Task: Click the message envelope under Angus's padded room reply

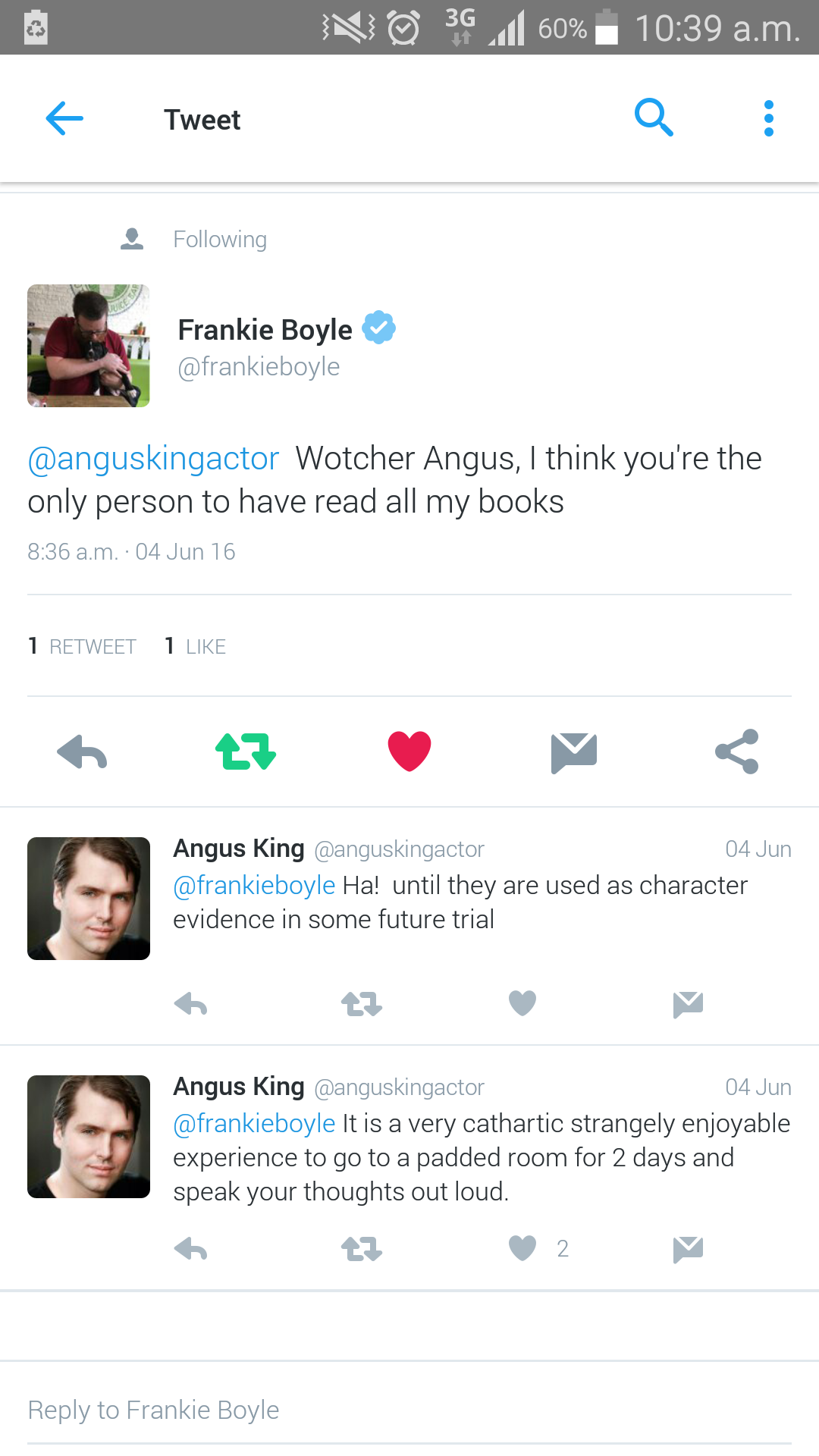Action: click(687, 1249)
